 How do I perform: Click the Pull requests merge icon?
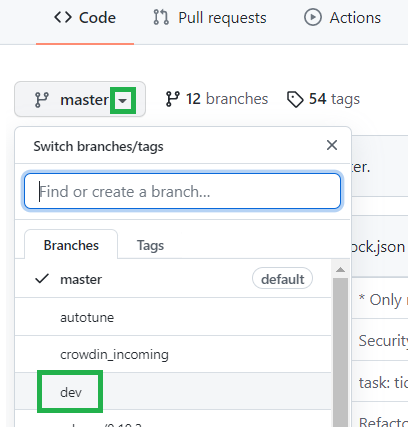pyautogui.click(x=161, y=17)
